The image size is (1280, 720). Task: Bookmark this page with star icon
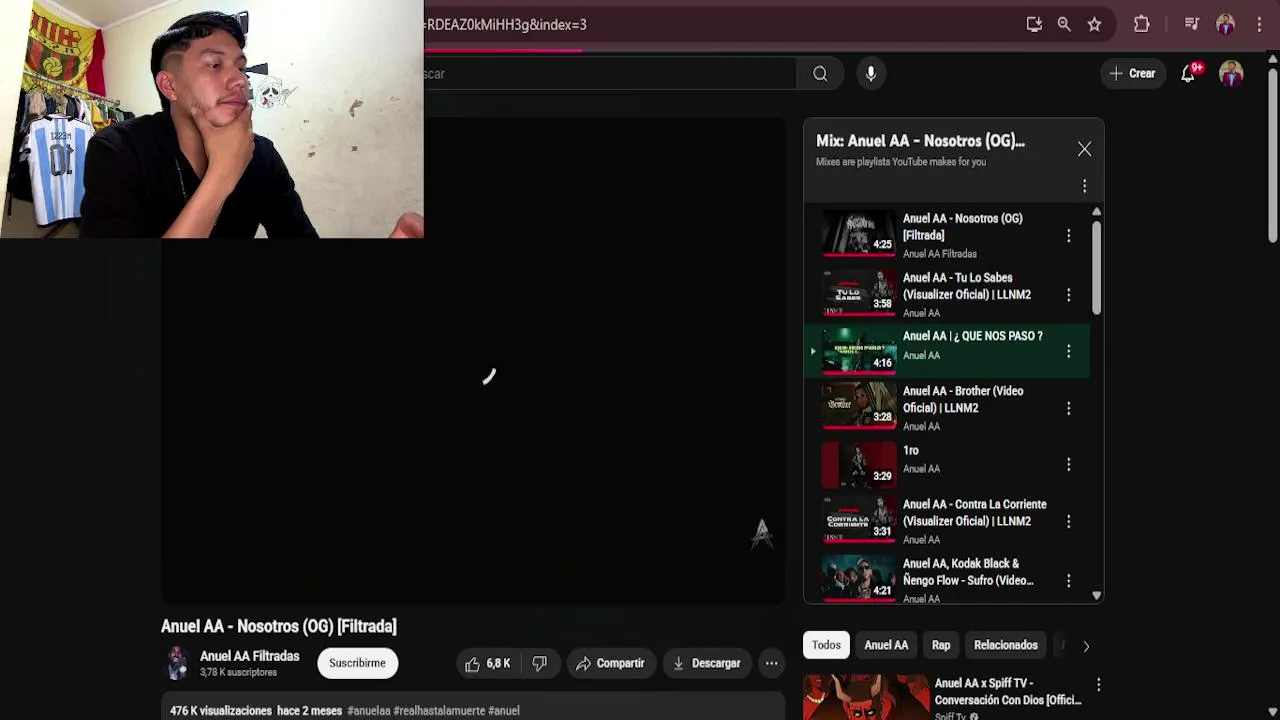point(1094,24)
